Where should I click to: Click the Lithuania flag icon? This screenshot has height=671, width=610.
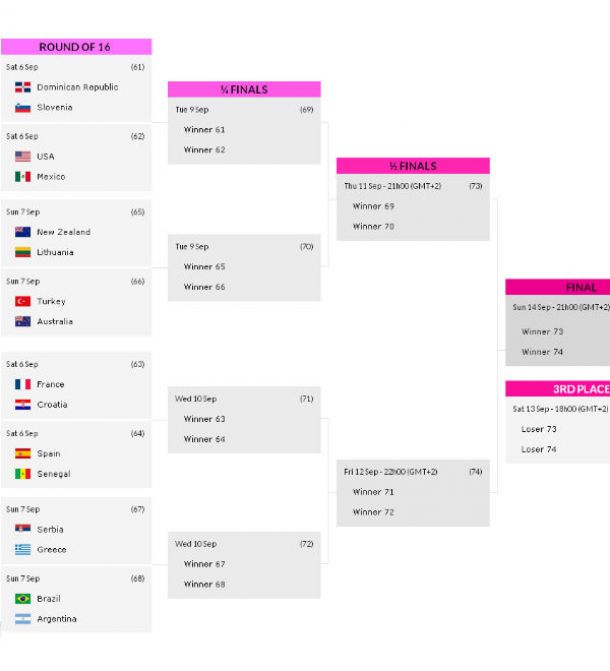23,252
